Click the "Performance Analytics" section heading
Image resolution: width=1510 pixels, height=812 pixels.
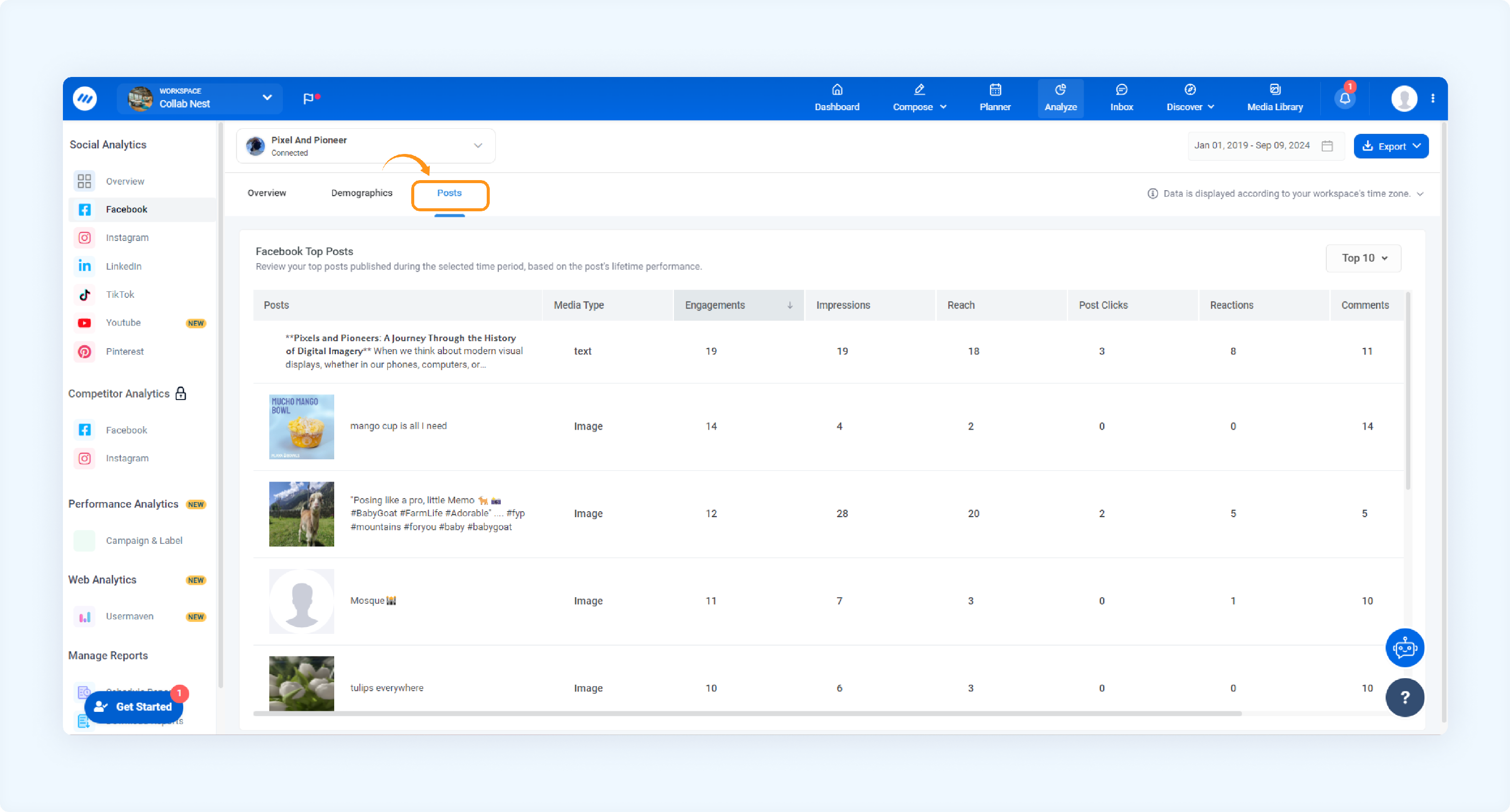(x=123, y=504)
